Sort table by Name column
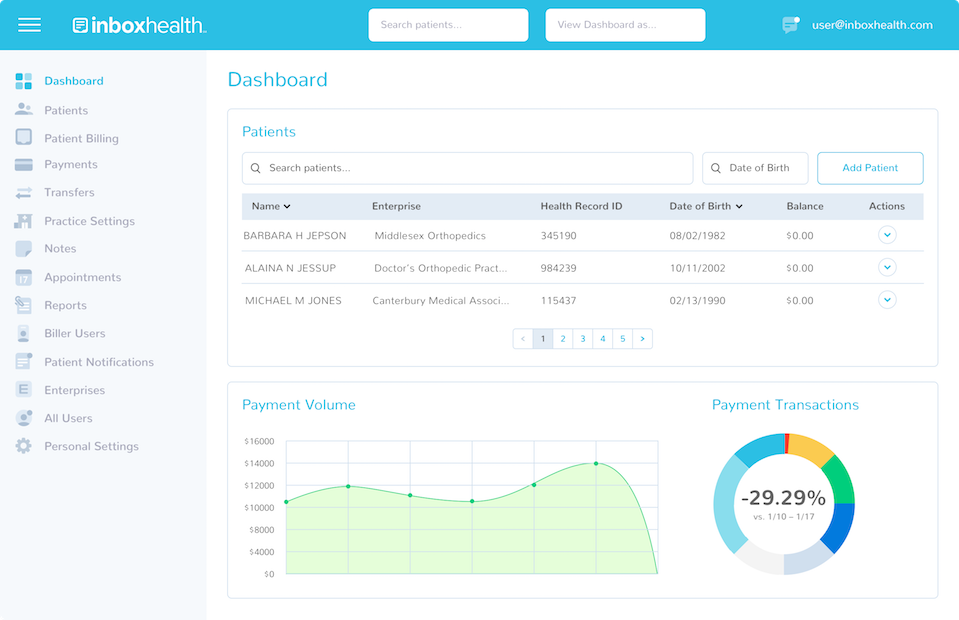This screenshot has width=959, height=620. [x=271, y=207]
